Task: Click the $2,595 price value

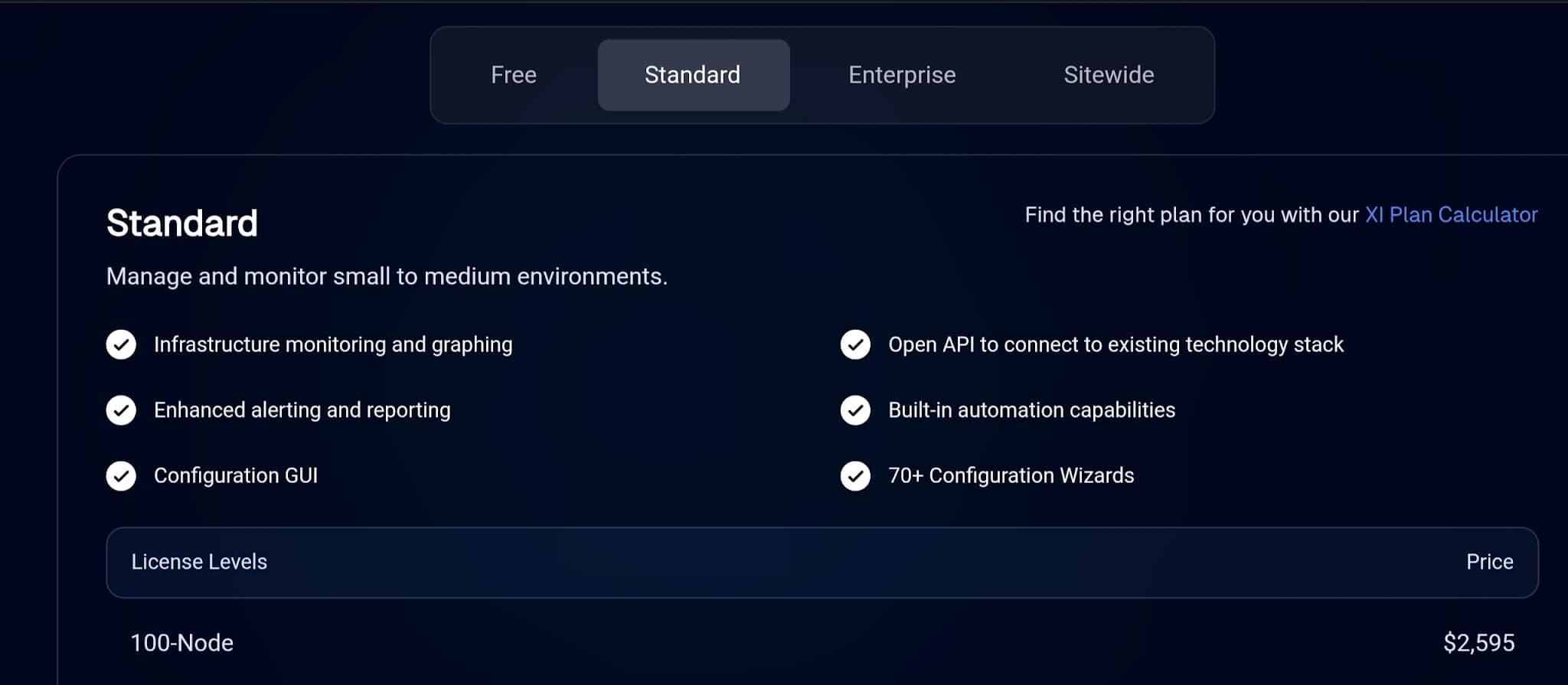Action: (x=1478, y=643)
